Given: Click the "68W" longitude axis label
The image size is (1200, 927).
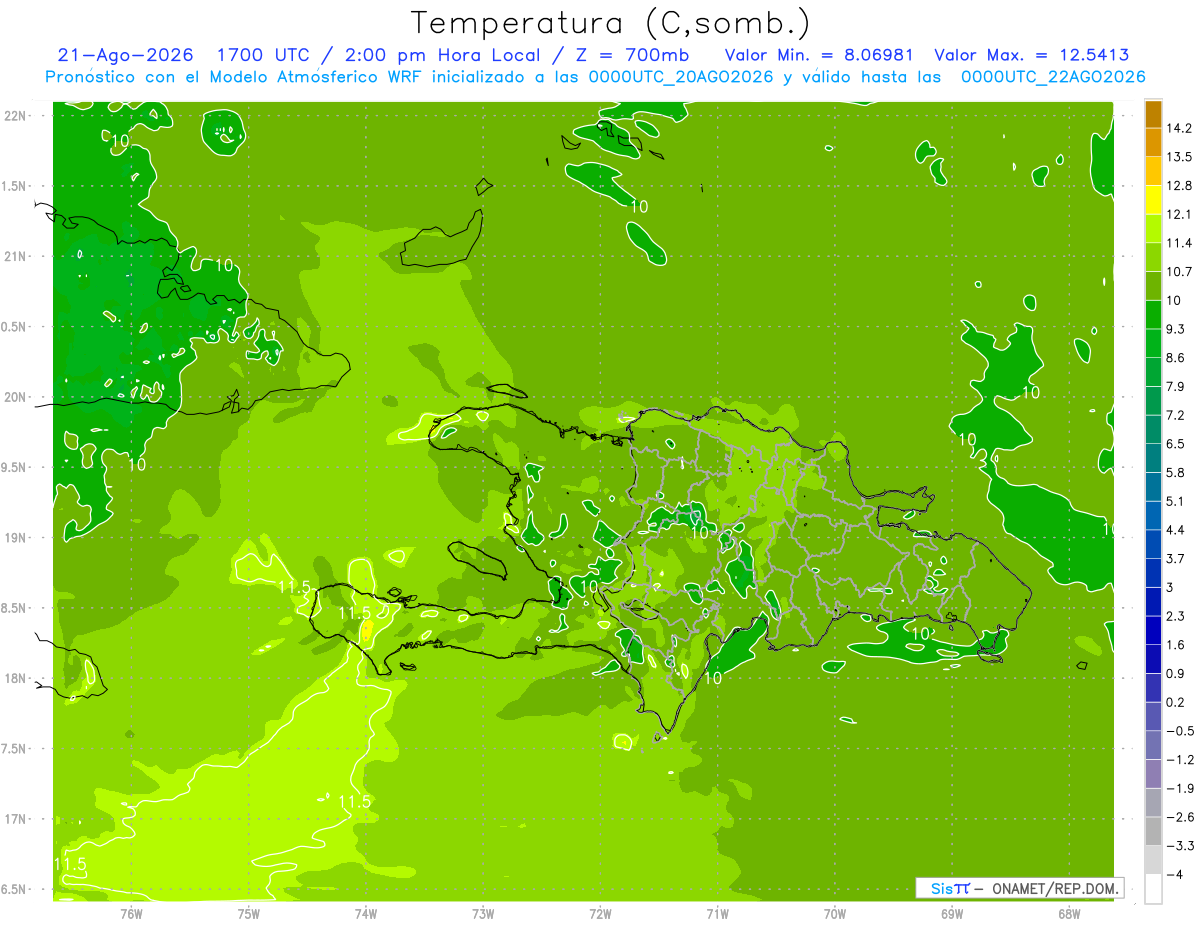Looking at the screenshot, I should pos(1068,913).
